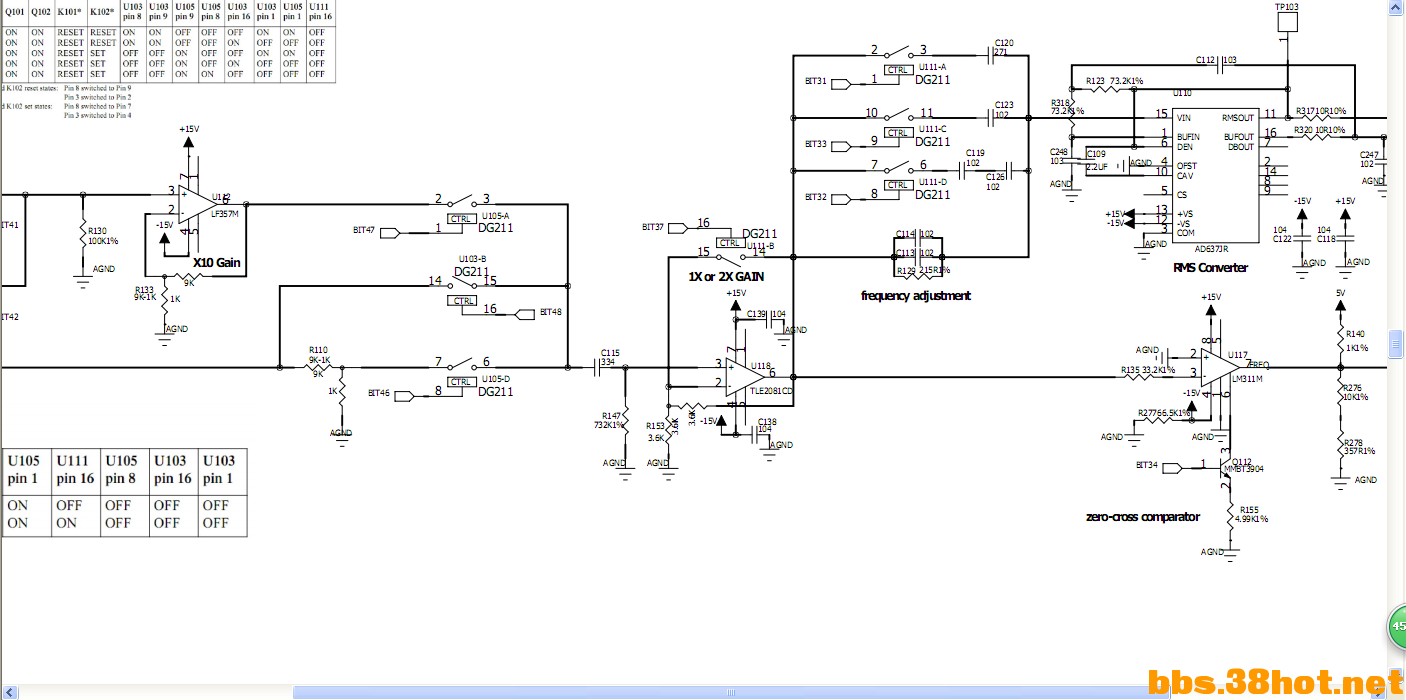1406x700 pixels.
Task: Click the MMBT3904 transistor name
Action: tap(1246, 470)
